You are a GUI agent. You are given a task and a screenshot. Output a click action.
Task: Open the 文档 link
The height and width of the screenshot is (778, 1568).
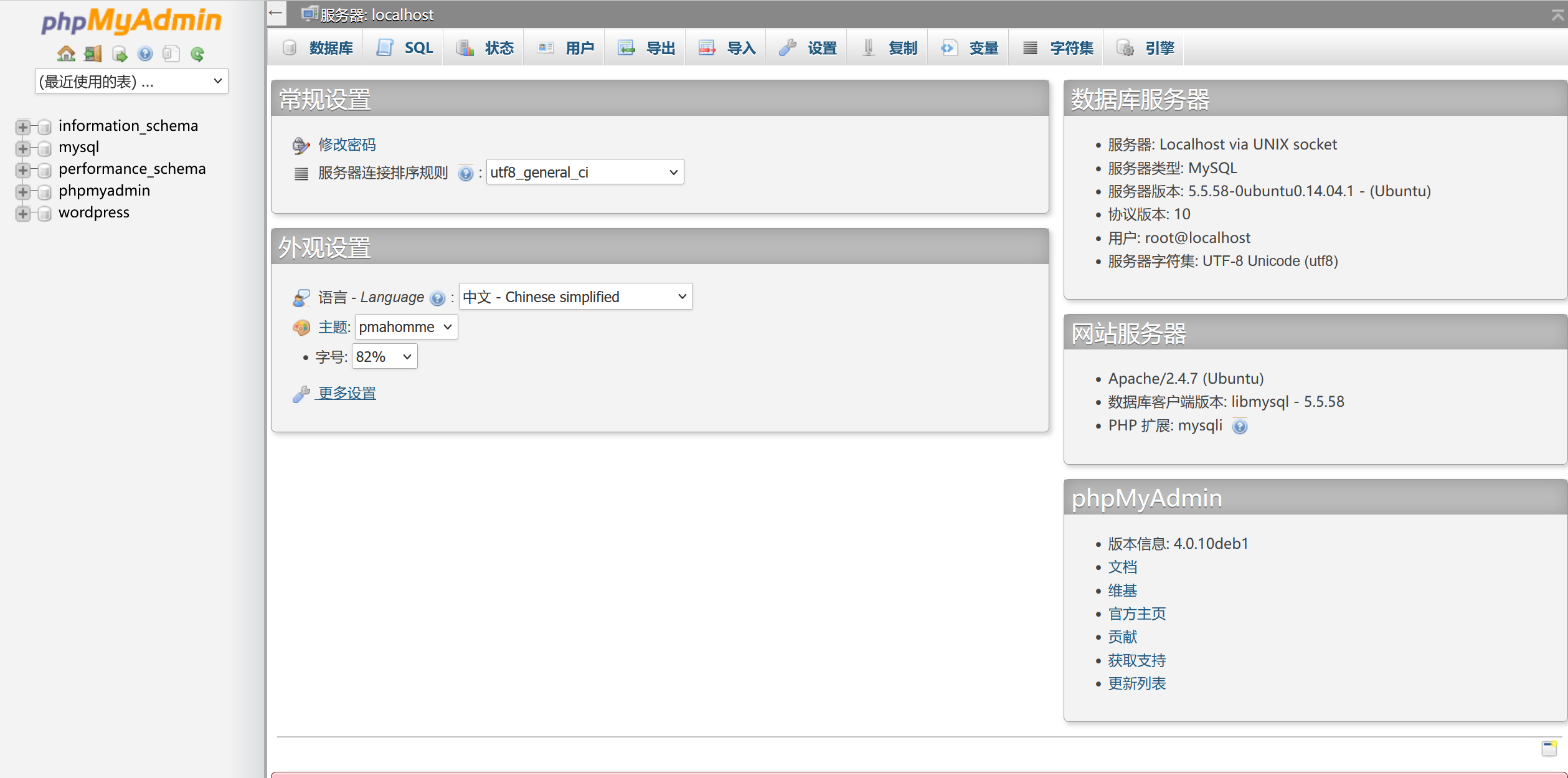click(1122, 567)
